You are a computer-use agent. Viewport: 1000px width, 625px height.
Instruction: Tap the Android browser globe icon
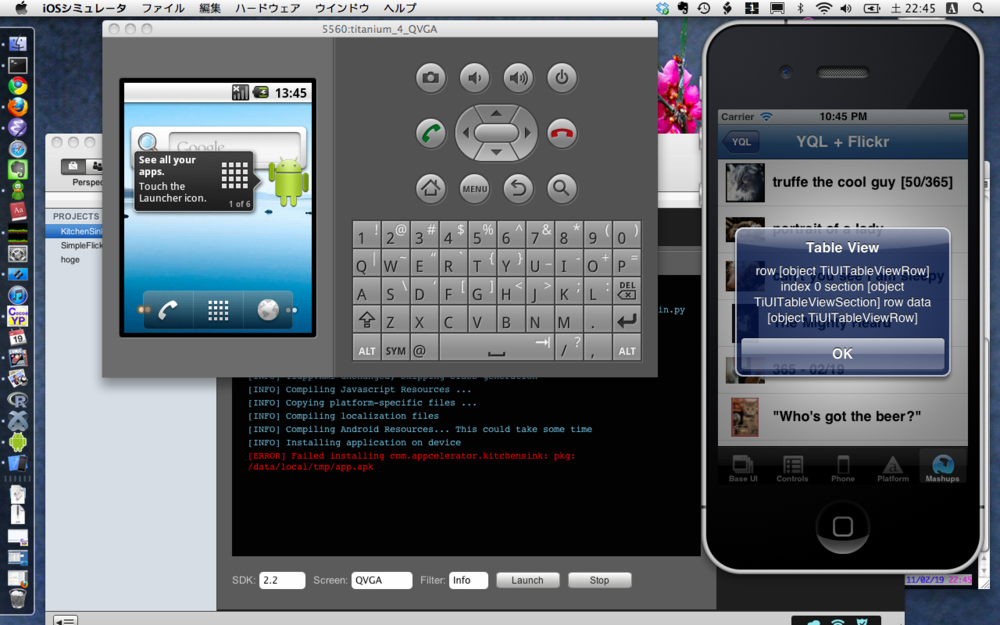tap(268, 310)
